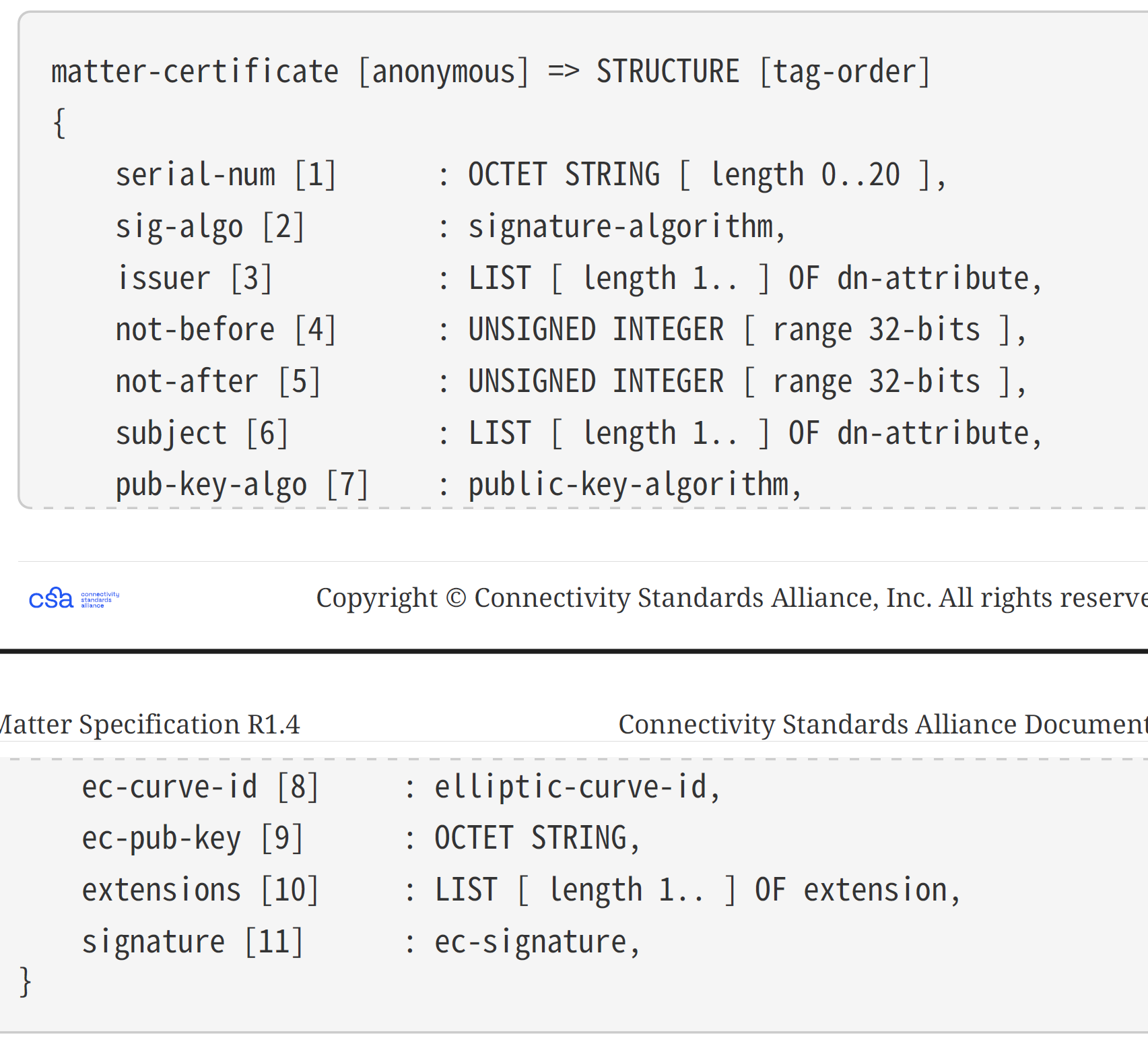Click the subject [6] field name
The width and height of the screenshot is (1148, 1042).
[202, 434]
